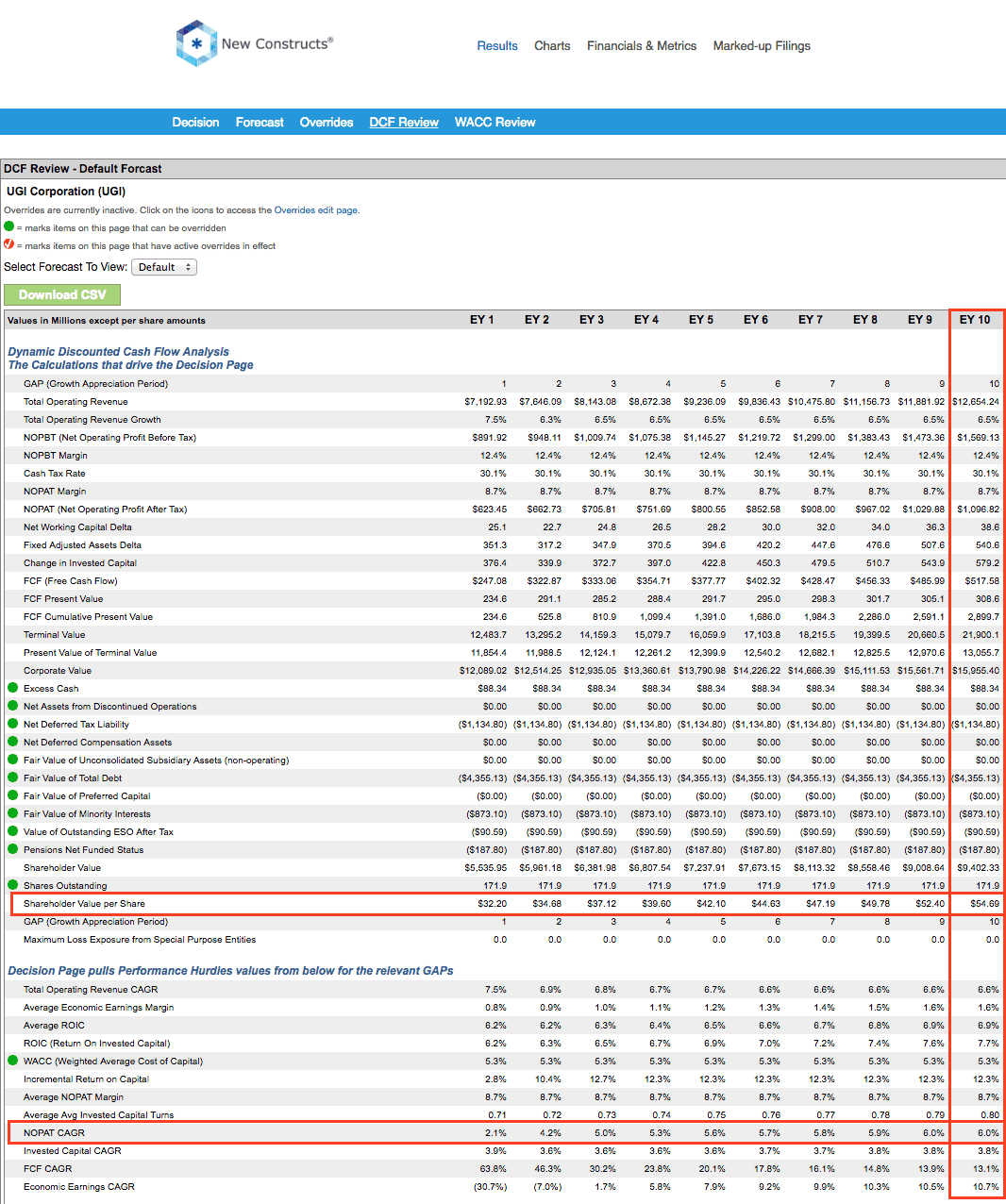This screenshot has width=1006, height=1204.
Task: Switch to the Forecast tab
Action: point(260,122)
